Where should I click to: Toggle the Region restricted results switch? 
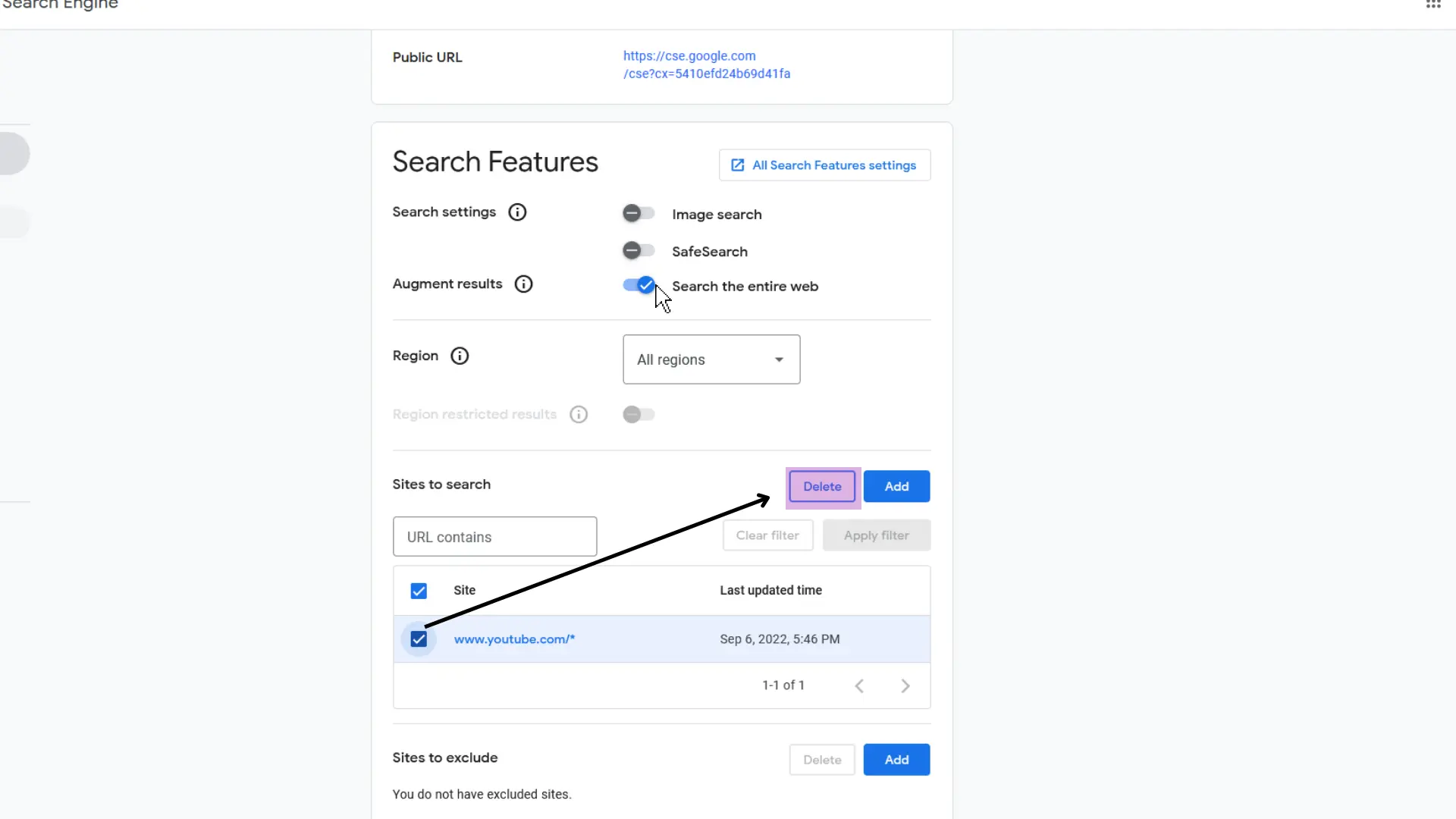pos(638,414)
